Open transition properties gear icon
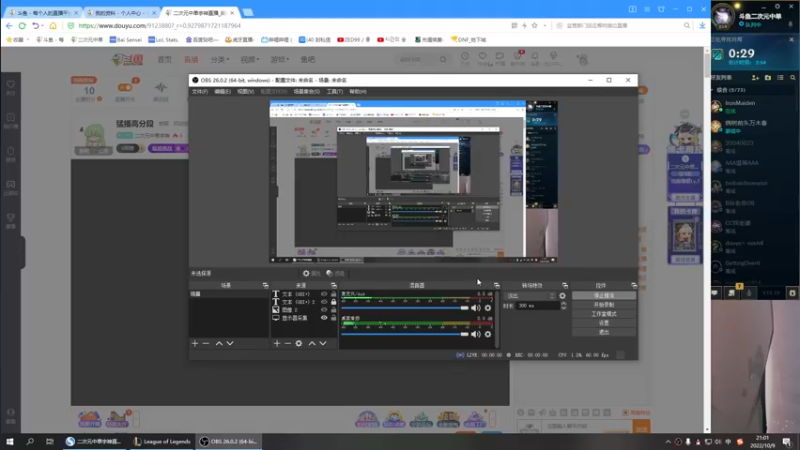 click(562, 296)
